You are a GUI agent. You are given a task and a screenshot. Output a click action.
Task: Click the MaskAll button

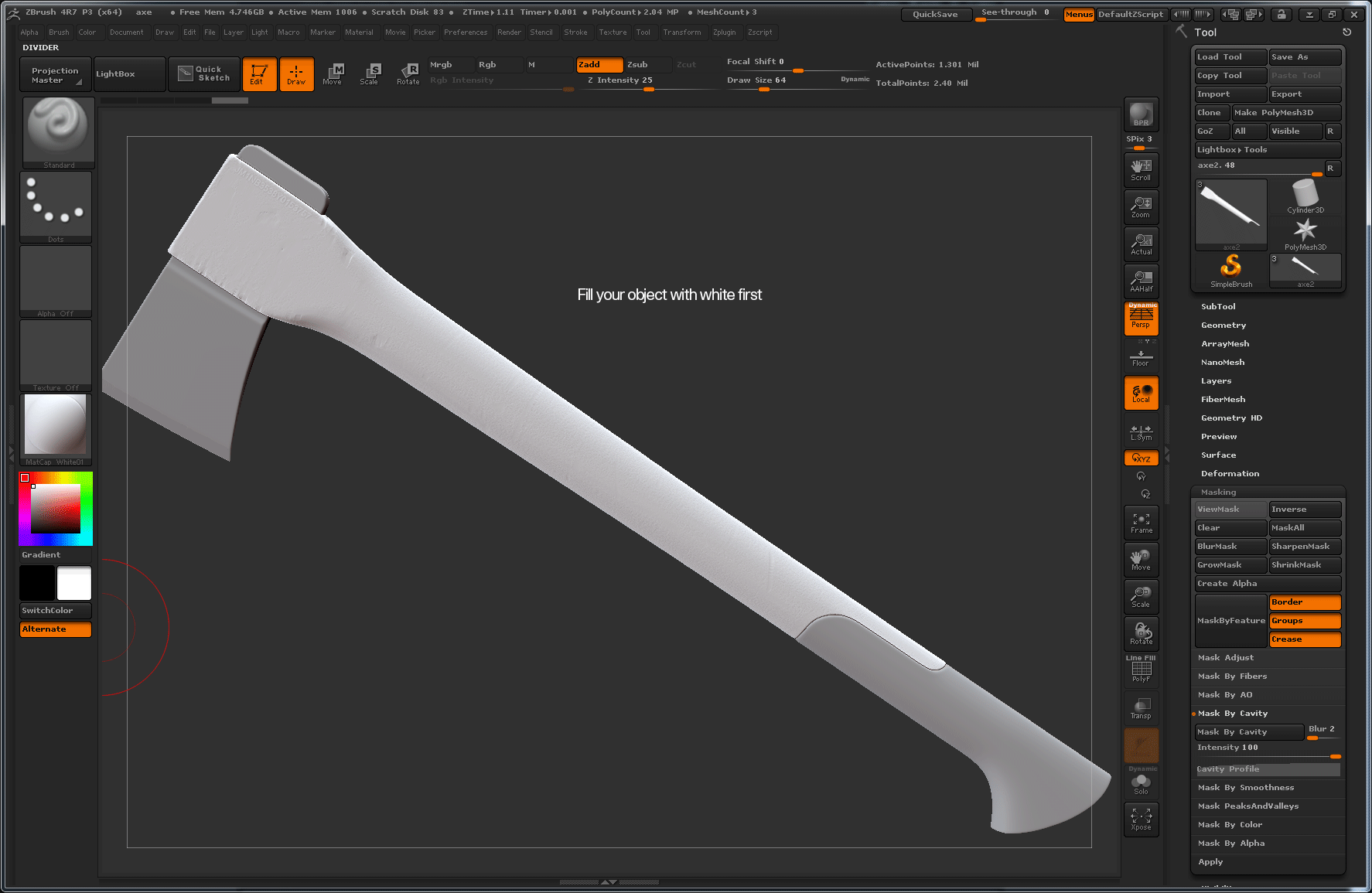1304,528
